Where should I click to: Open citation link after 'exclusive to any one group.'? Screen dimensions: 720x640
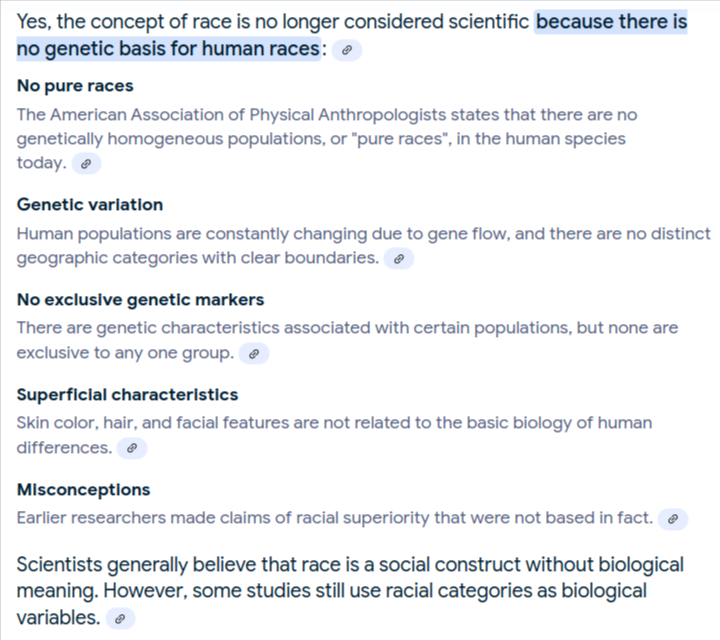[x=254, y=354]
